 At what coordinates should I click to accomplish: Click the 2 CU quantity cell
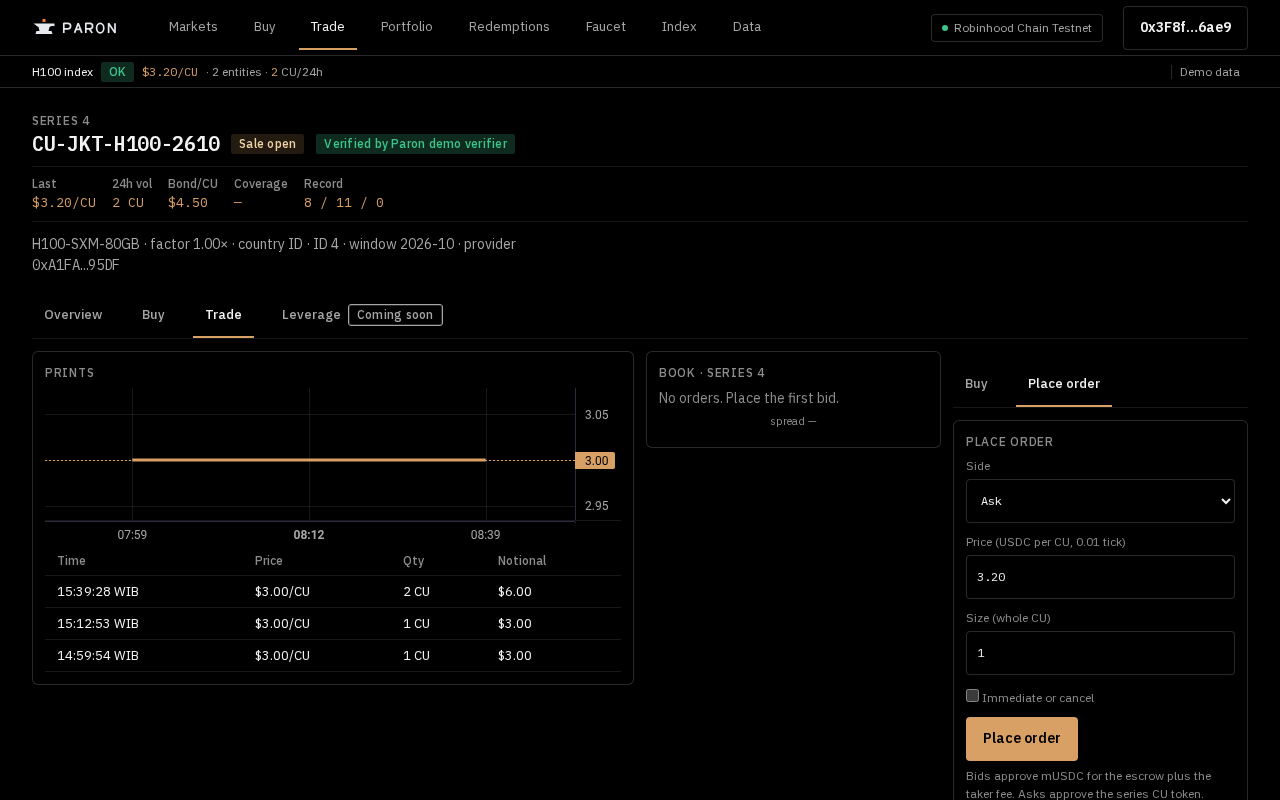tap(416, 592)
